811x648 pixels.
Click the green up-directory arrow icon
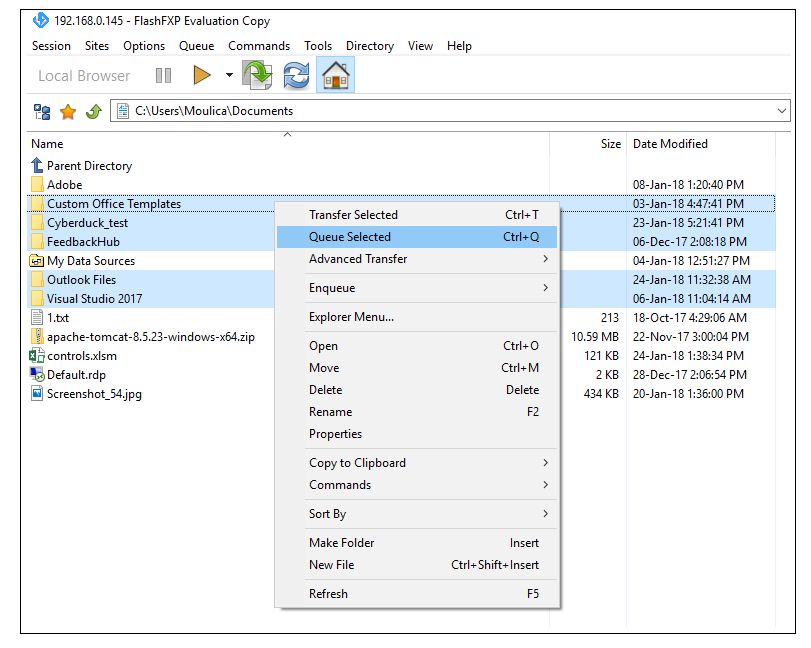pyautogui.click(x=94, y=111)
